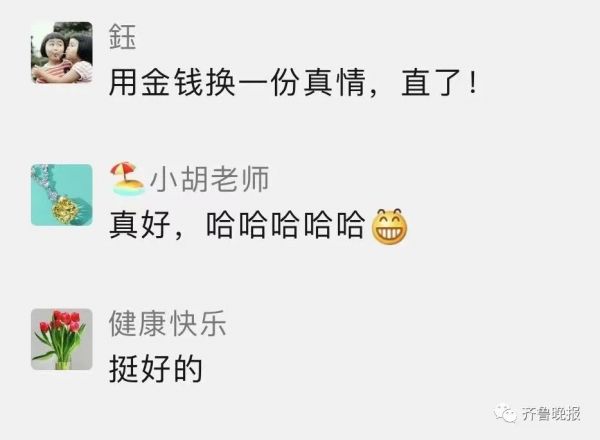Click the 齐鲁晚报 watermark text
The image size is (600, 440).
coord(551,414)
